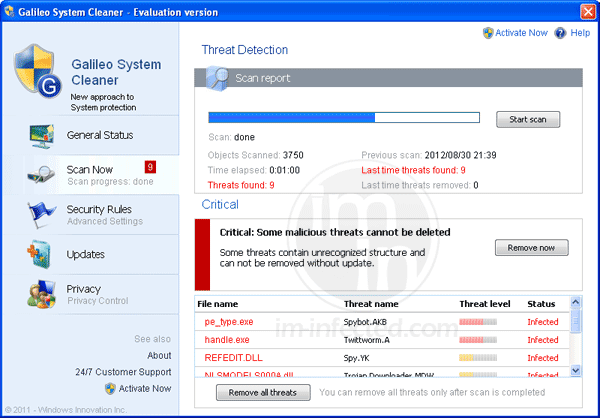The image size is (600, 418).
Task: Click the Activate Now link at top right
Action: (521, 33)
